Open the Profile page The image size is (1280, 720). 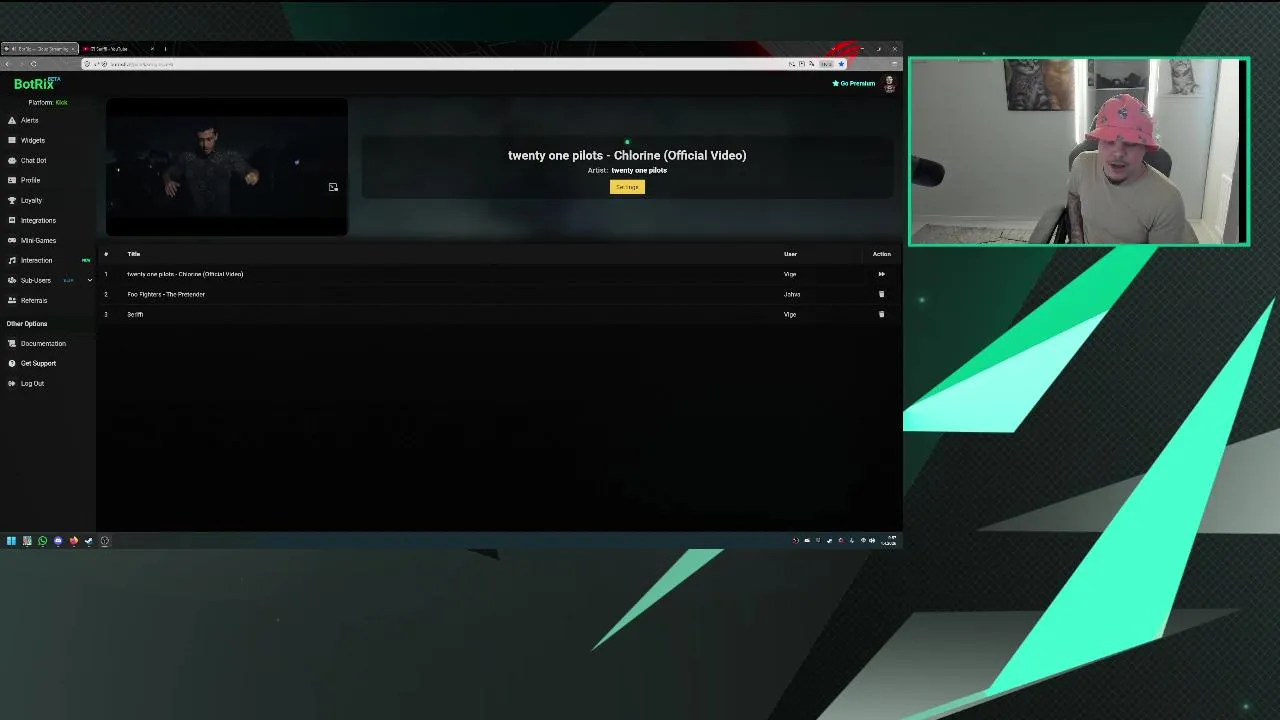[x=30, y=180]
